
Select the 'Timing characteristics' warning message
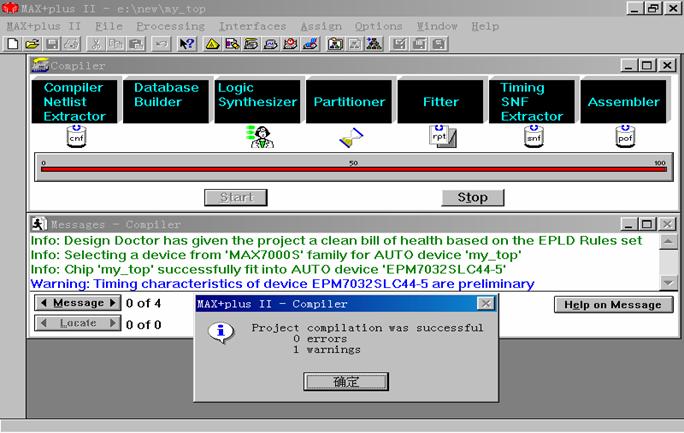(282, 283)
